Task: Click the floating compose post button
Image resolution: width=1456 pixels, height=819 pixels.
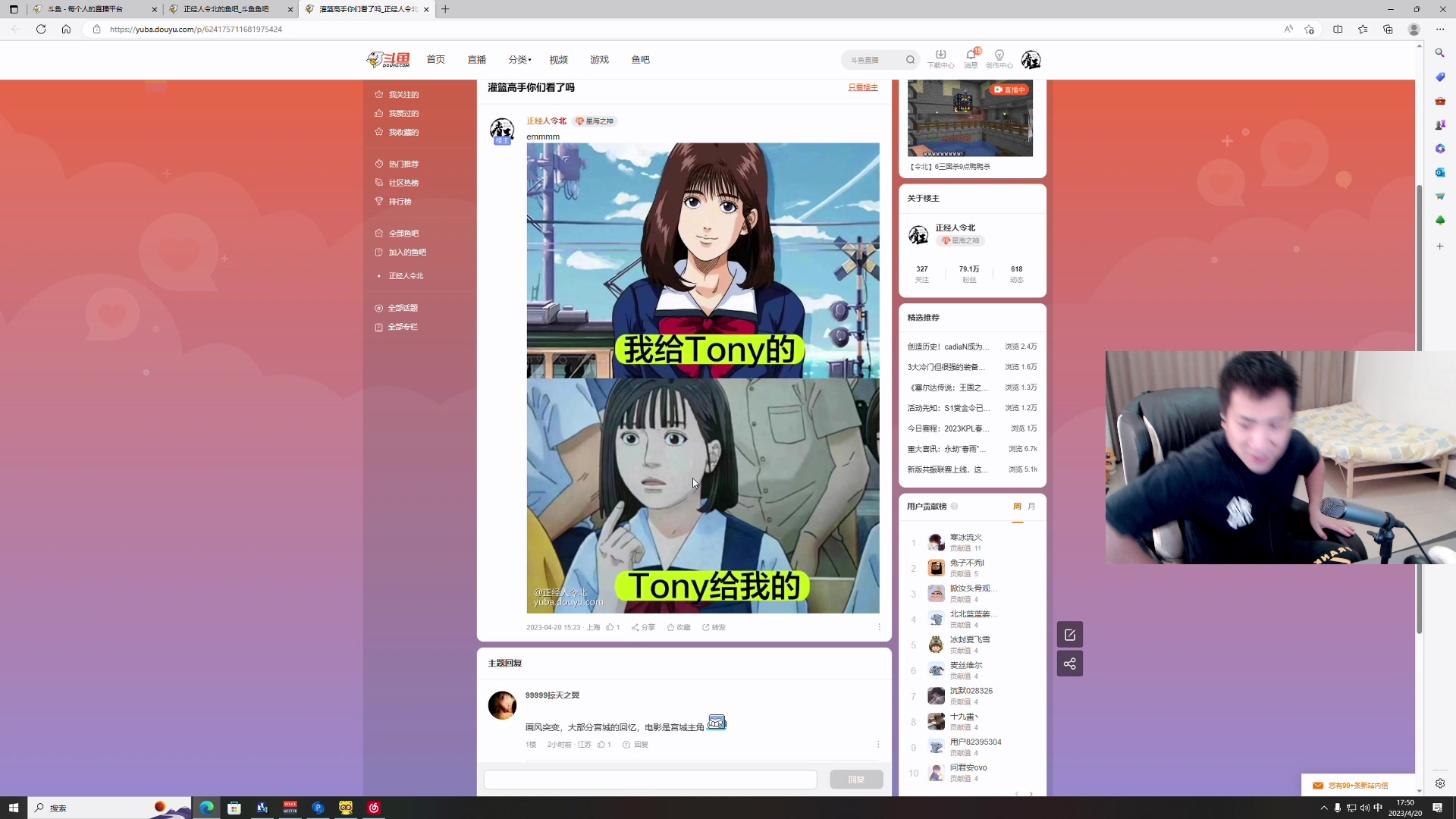Action: pos(1070,635)
